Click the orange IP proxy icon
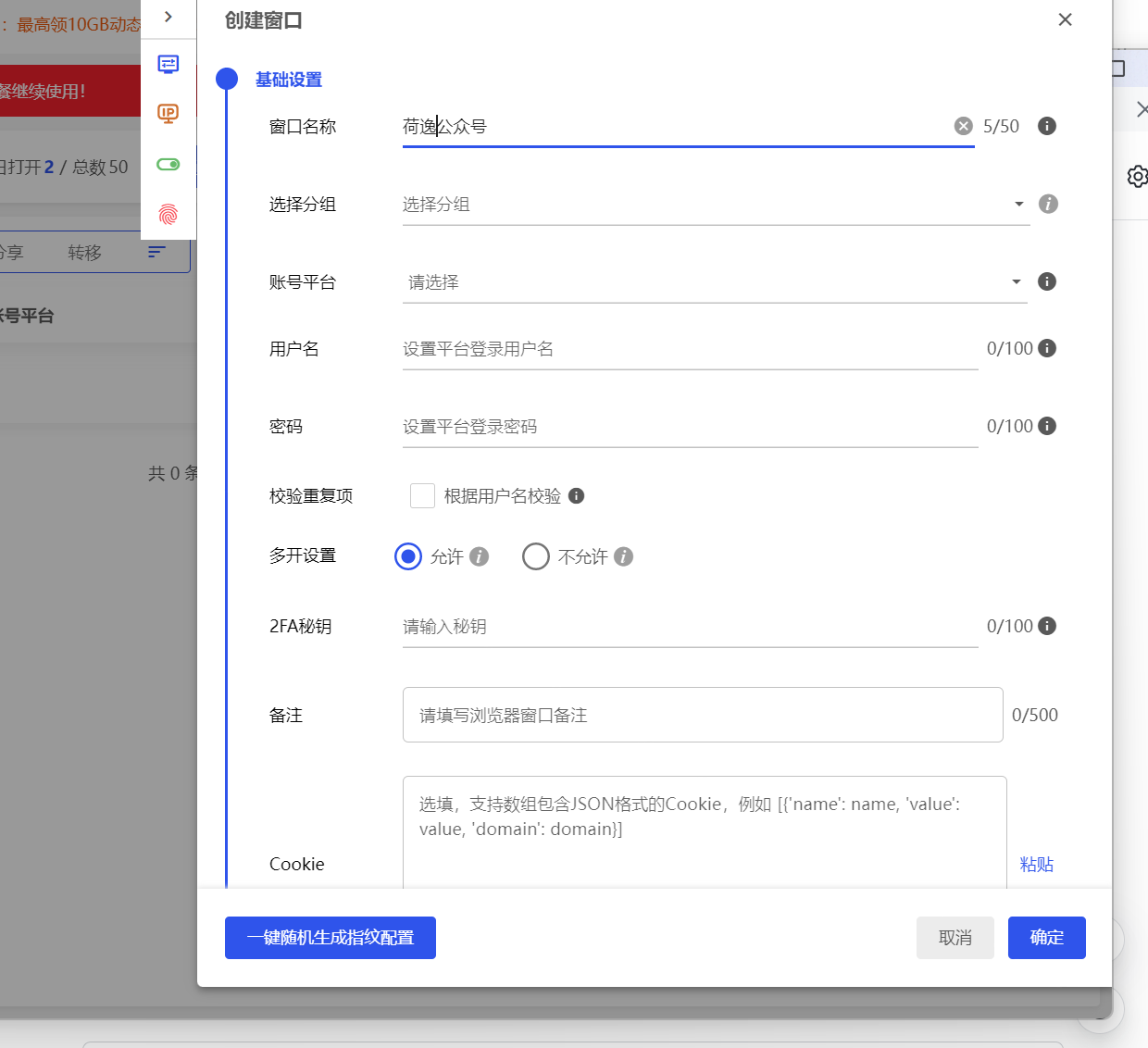This screenshot has width=1148, height=1048. click(x=168, y=114)
